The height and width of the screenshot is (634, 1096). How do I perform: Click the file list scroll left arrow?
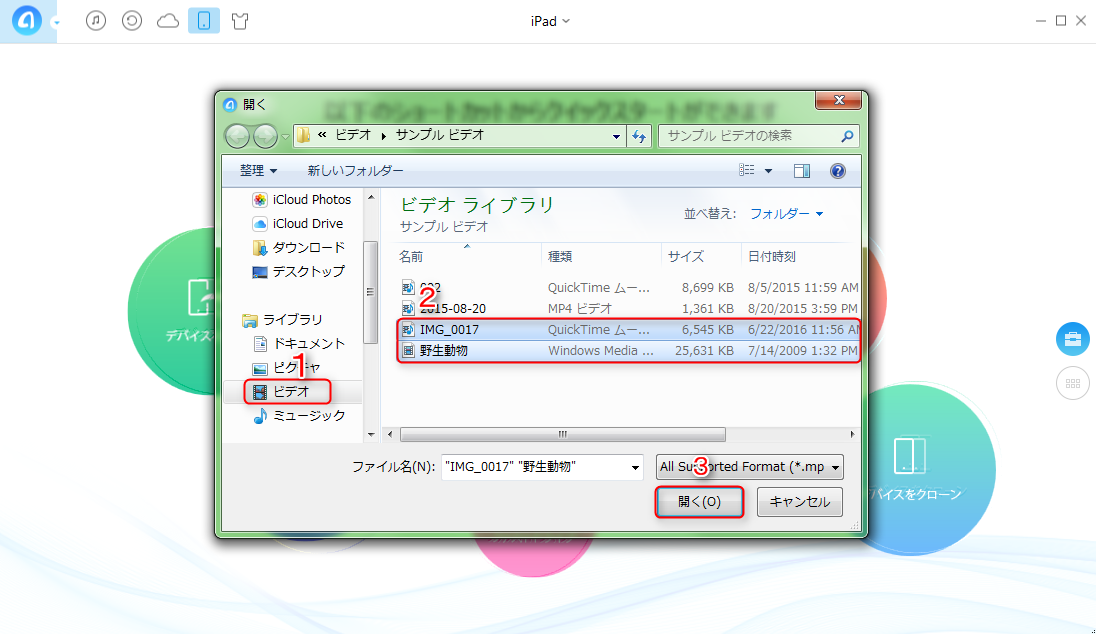point(390,435)
